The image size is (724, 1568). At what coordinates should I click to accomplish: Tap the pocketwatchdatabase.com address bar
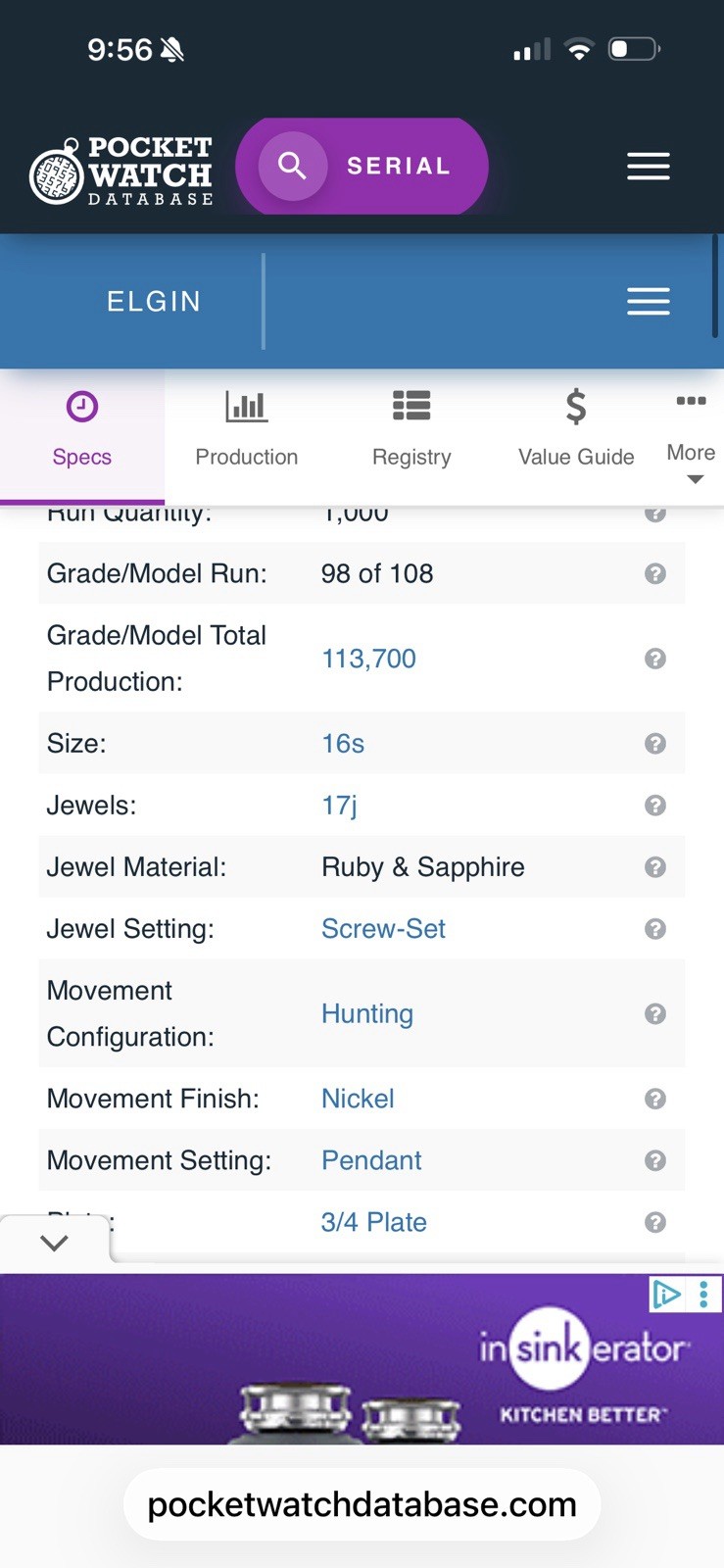(362, 1504)
